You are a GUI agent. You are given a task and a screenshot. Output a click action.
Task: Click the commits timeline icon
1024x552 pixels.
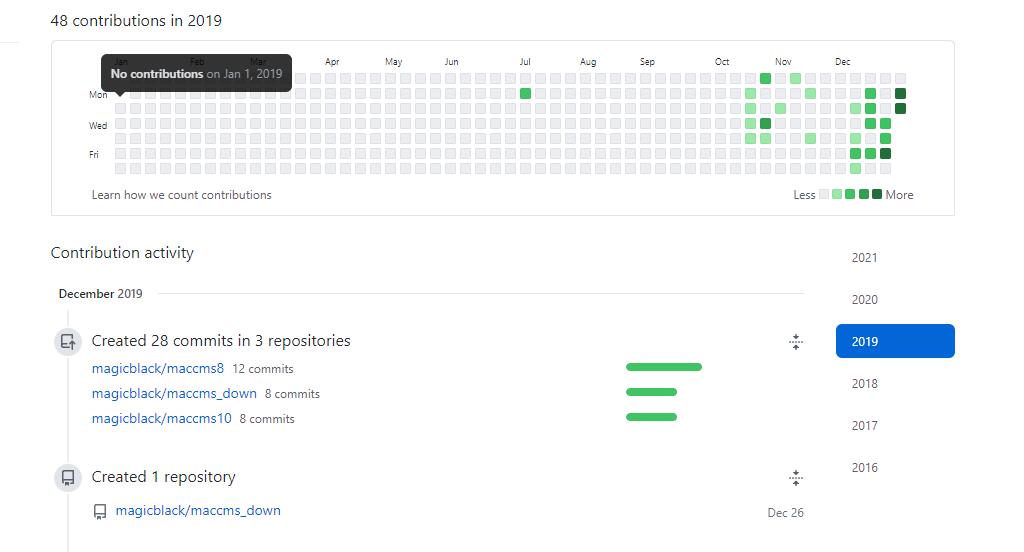68,342
